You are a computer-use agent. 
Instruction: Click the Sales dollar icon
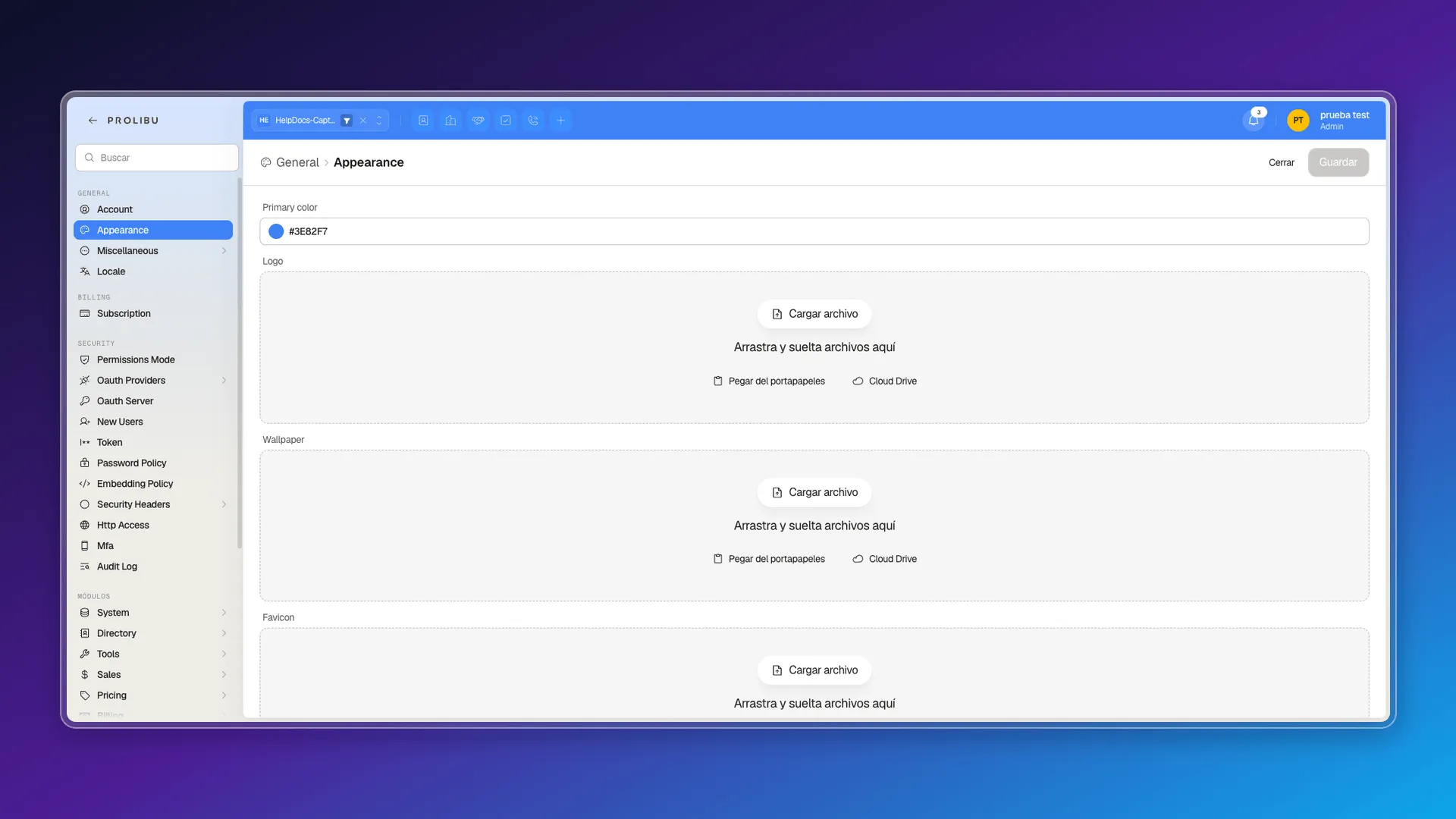(x=85, y=675)
